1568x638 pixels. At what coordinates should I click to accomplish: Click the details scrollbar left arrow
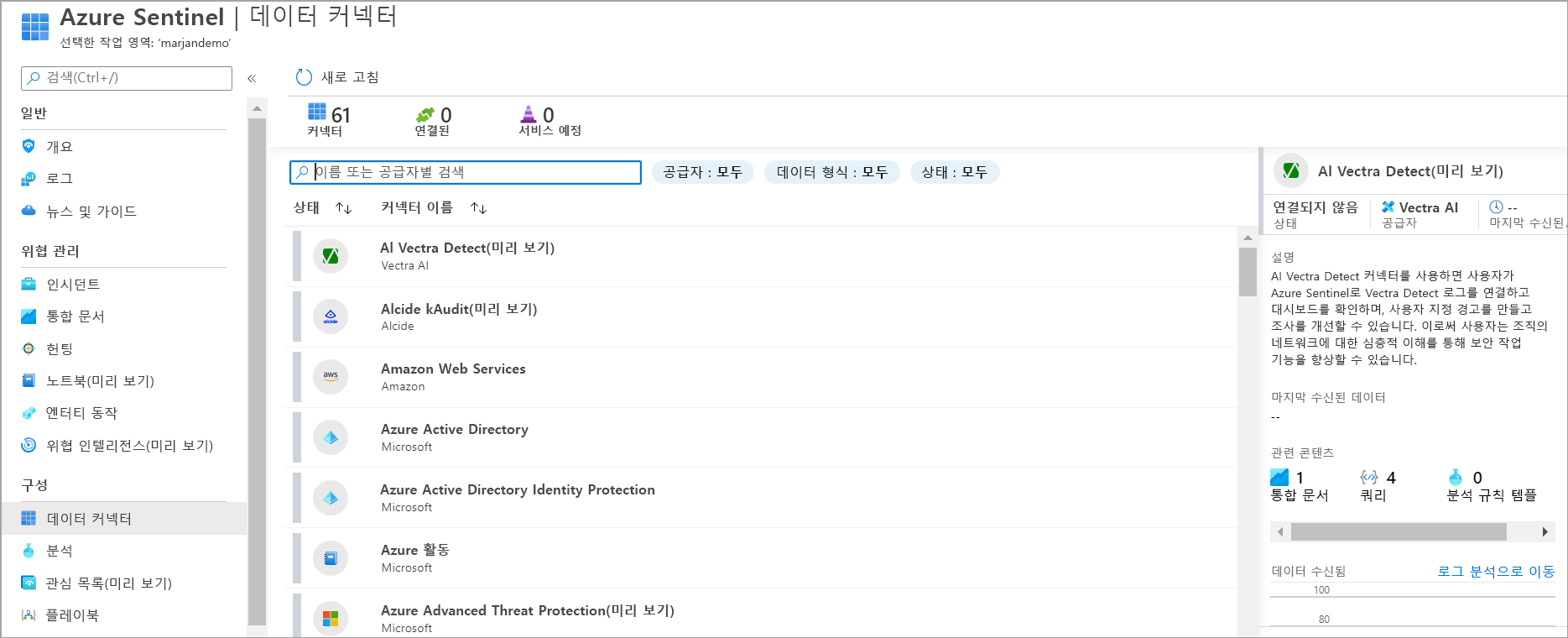click(1280, 531)
